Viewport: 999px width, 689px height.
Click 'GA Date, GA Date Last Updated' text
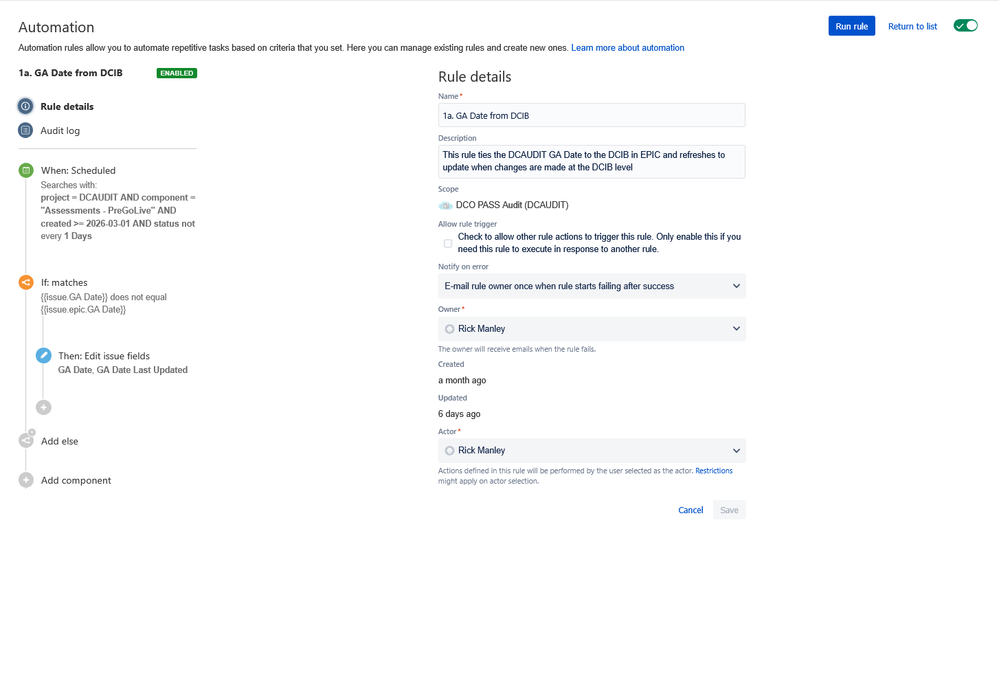tap(123, 370)
